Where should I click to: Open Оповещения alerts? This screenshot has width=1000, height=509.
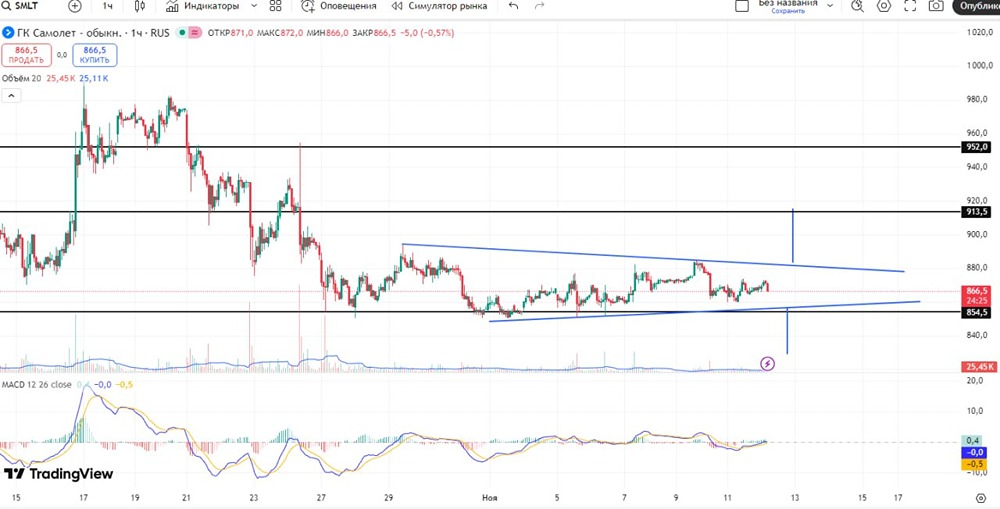pos(340,6)
